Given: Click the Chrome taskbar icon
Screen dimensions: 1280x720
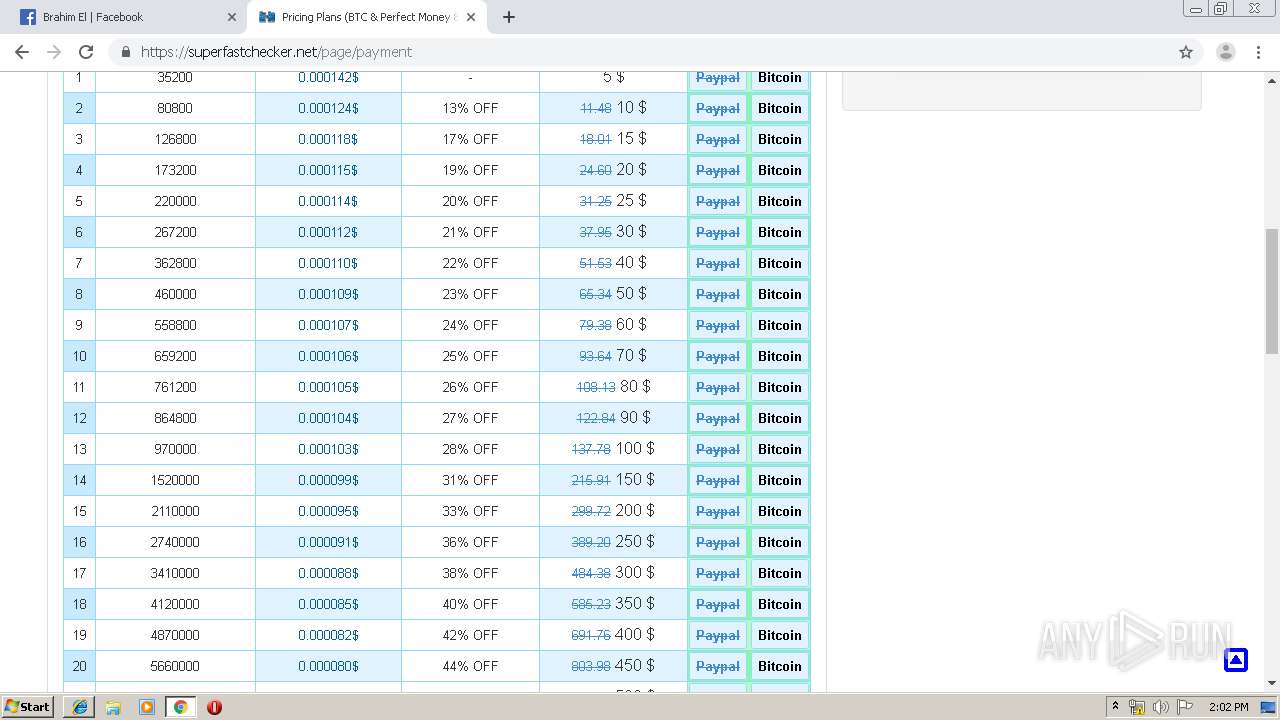Looking at the screenshot, I should (x=180, y=707).
